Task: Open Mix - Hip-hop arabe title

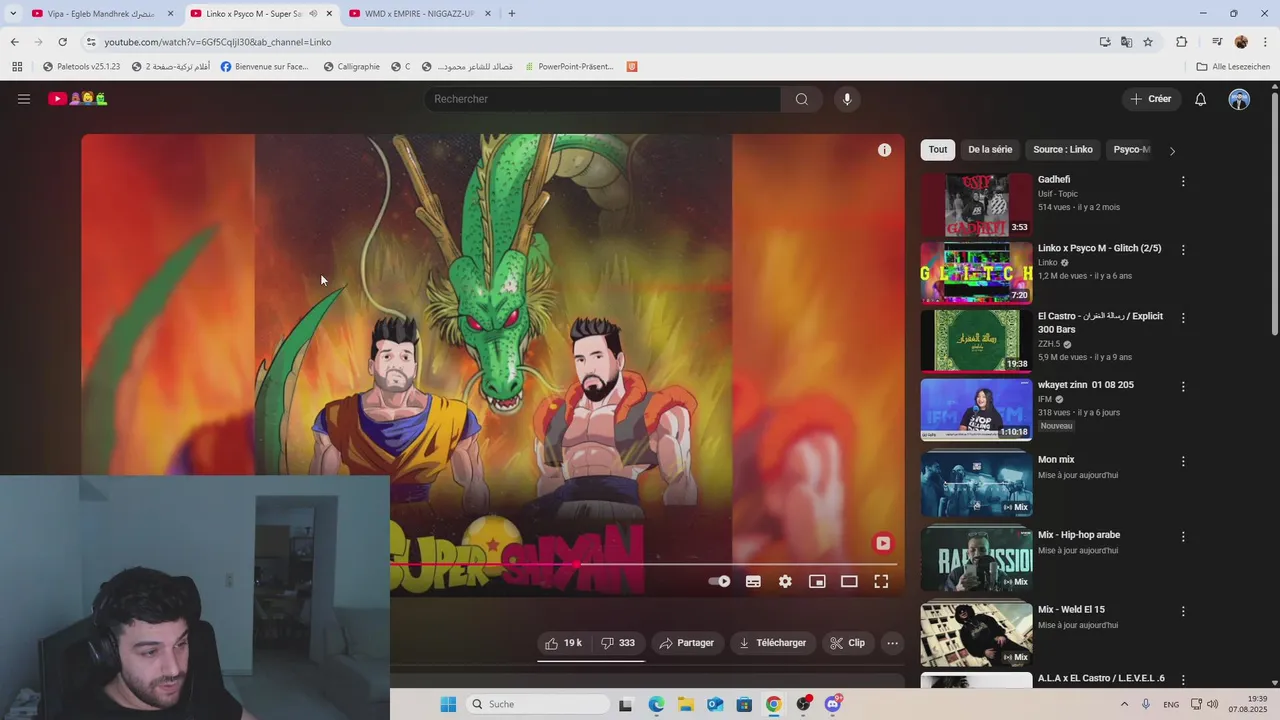Action: 1079,535
